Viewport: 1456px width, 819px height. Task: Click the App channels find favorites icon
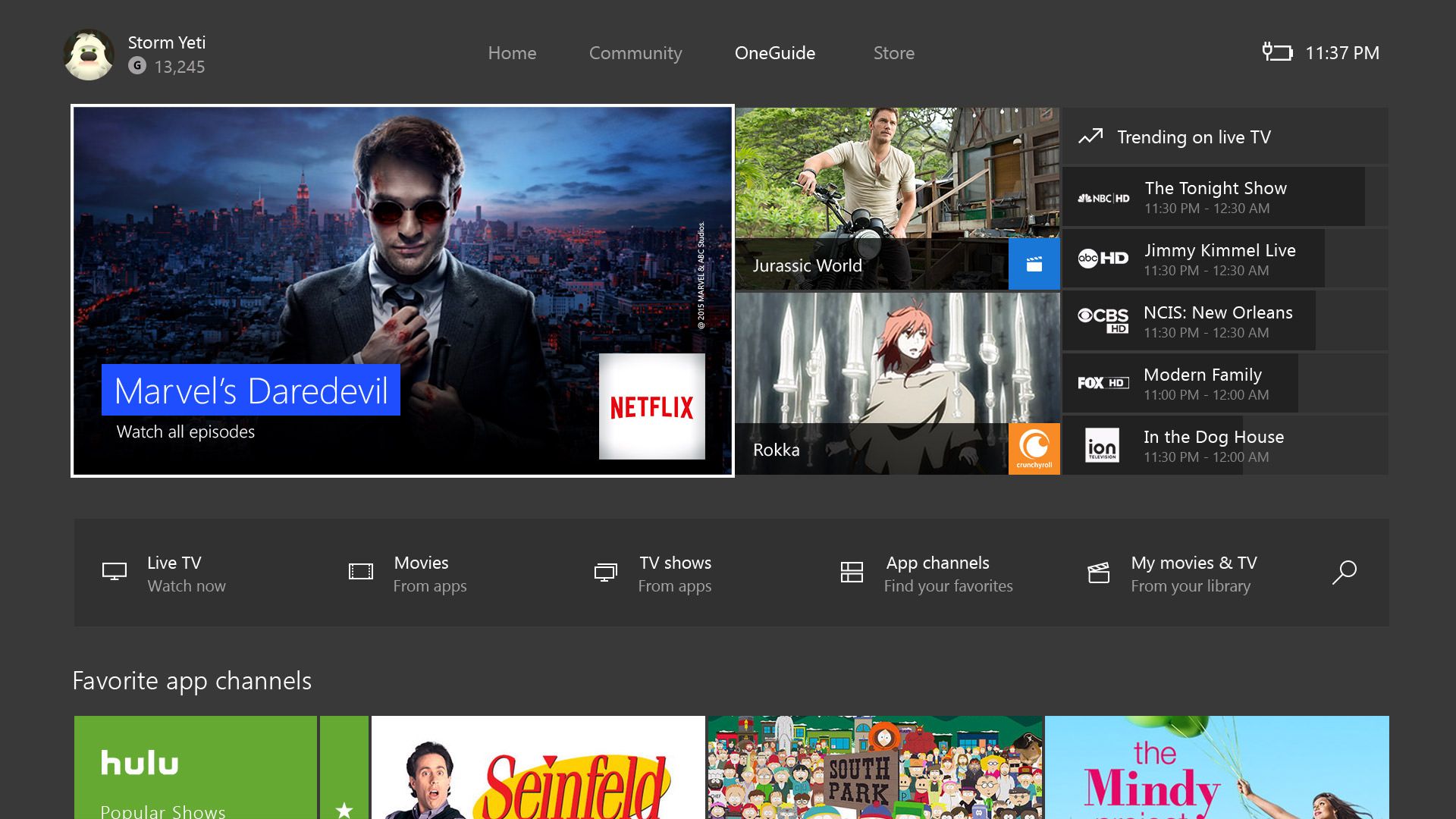[850, 572]
